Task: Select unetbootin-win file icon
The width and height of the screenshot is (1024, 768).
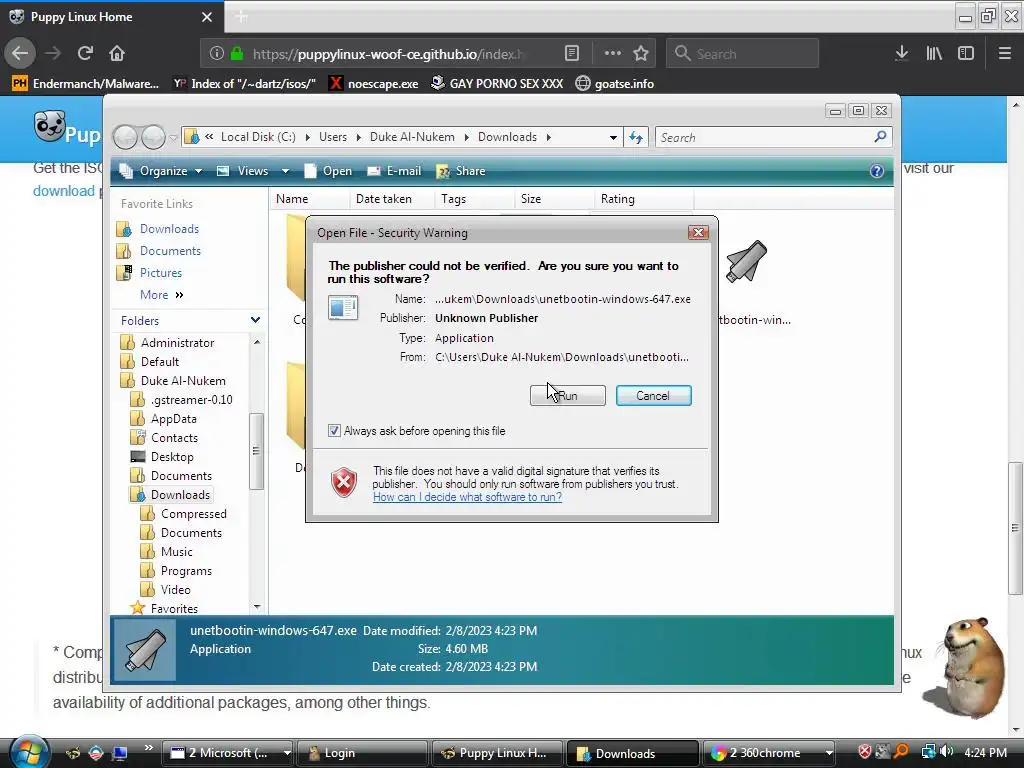Action: pos(746,261)
